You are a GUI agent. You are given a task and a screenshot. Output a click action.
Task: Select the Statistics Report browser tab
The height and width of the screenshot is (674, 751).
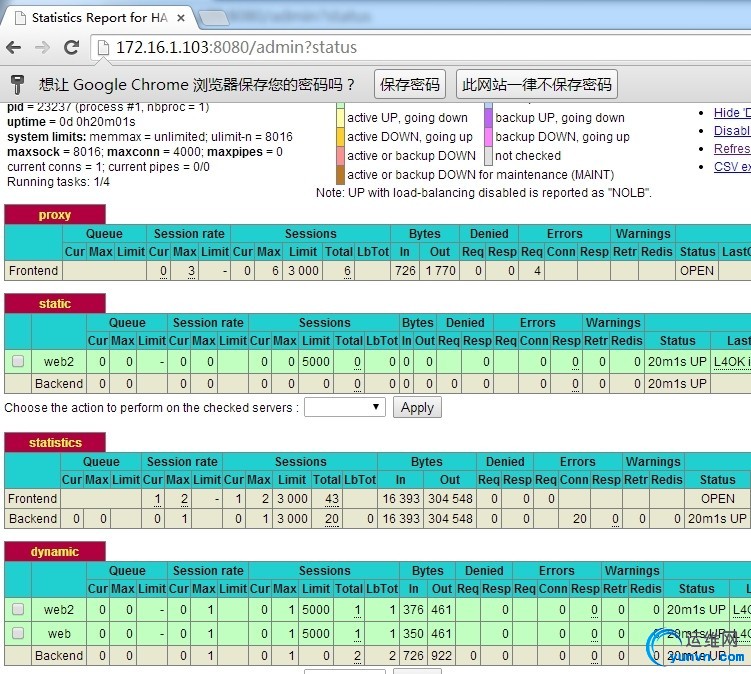click(x=95, y=17)
